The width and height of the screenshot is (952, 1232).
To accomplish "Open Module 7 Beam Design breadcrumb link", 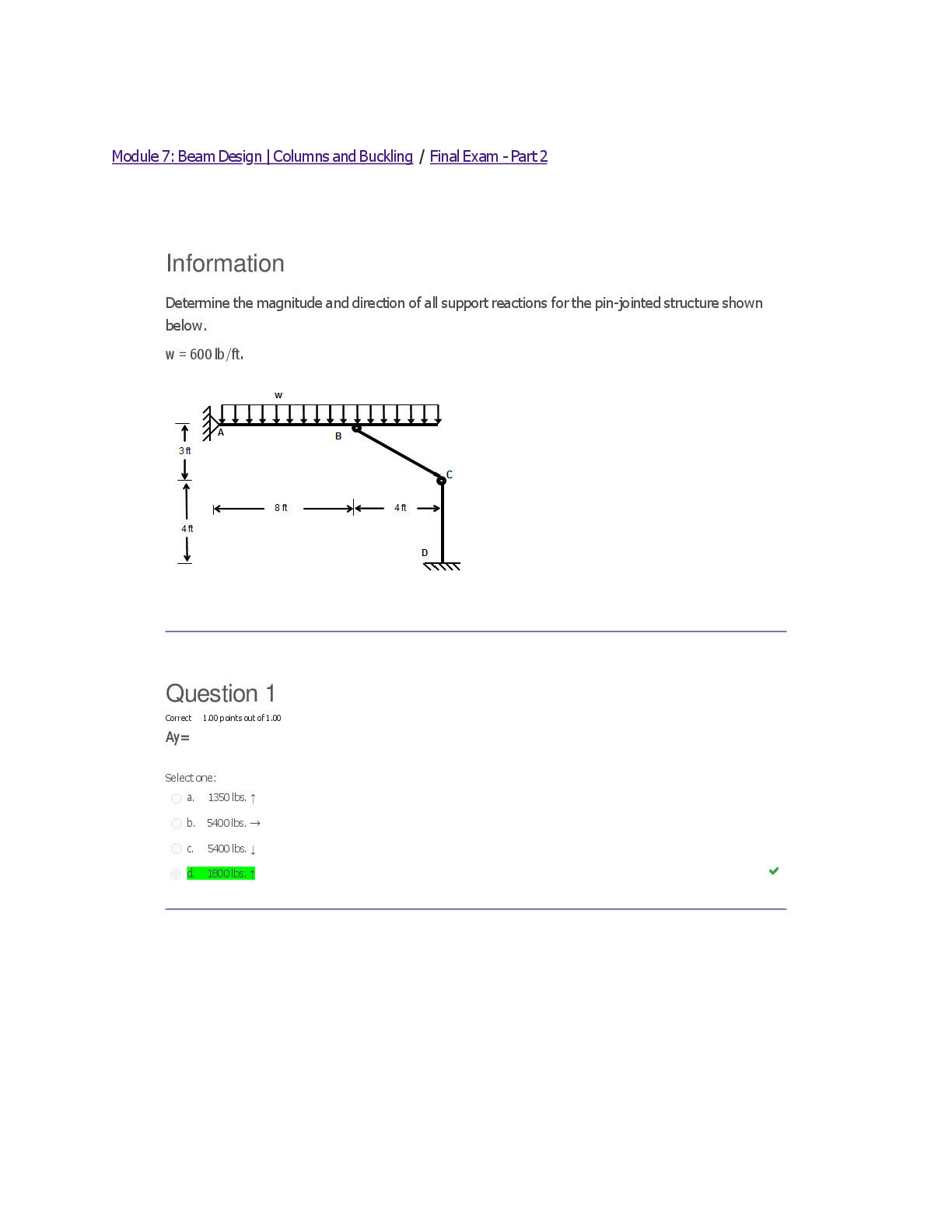I will 262,156.
